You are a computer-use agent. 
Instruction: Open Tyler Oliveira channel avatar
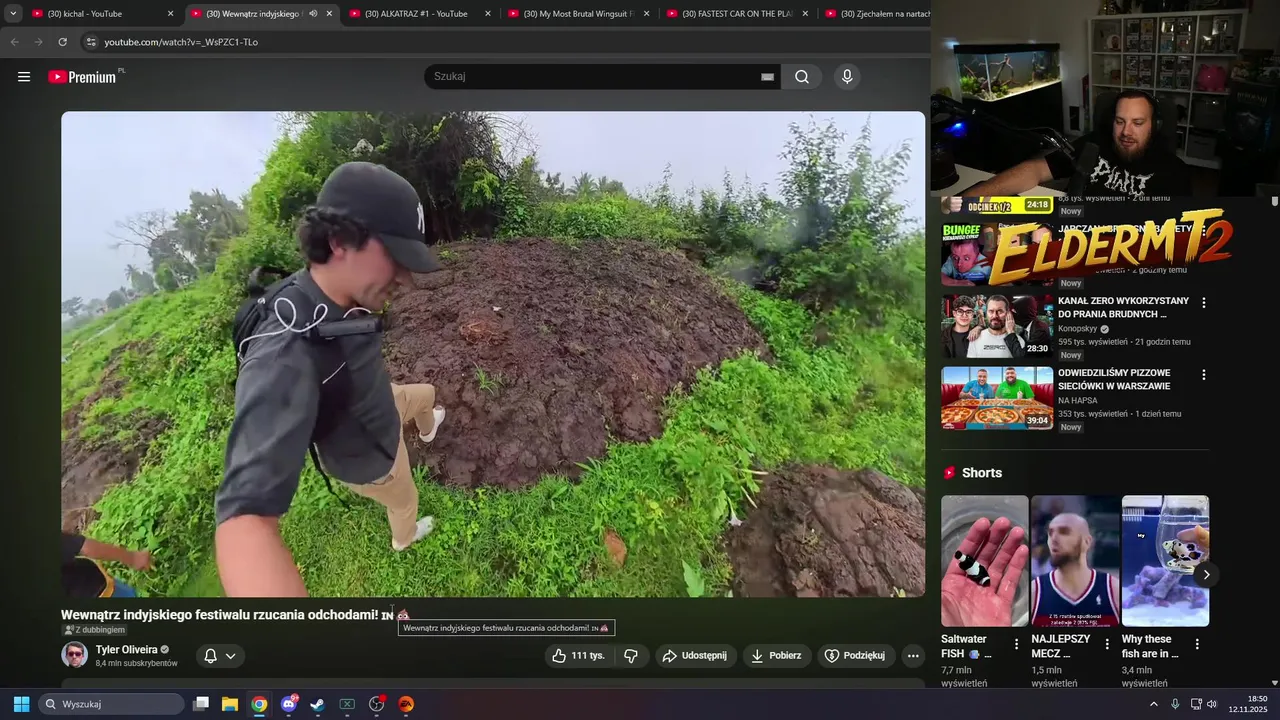(x=74, y=655)
